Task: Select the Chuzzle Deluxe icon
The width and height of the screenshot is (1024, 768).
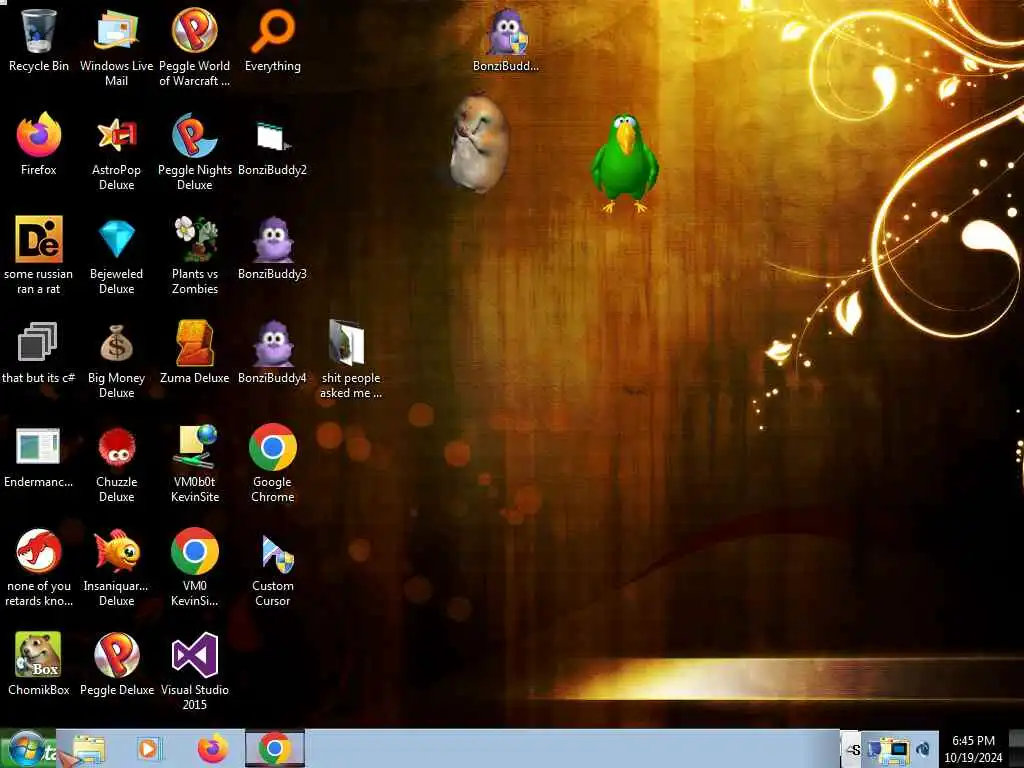Action: point(116,463)
